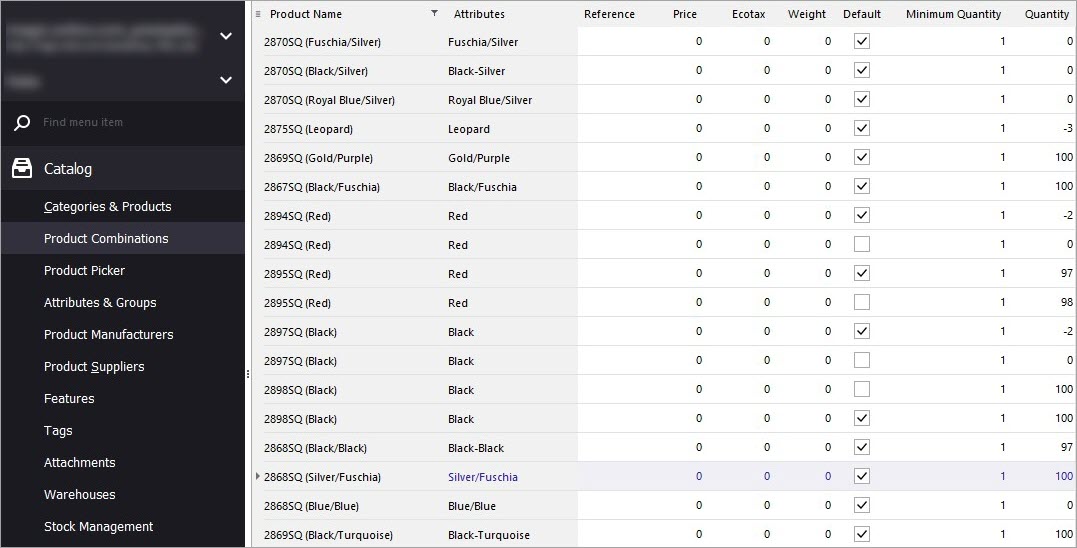Click the Royal Blue/Silver attribute cell
Viewport: 1077px width, 548px height.
[490, 100]
